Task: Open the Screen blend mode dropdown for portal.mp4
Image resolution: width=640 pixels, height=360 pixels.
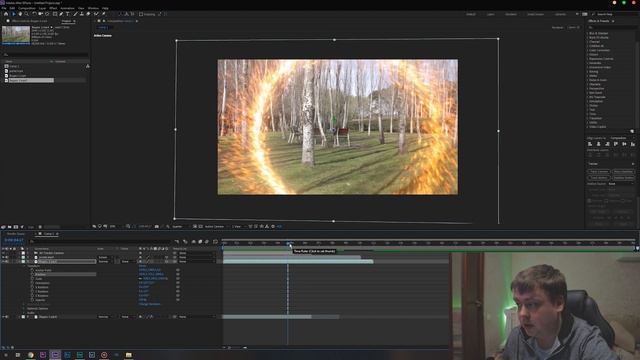Action: click(x=105, y=257)
